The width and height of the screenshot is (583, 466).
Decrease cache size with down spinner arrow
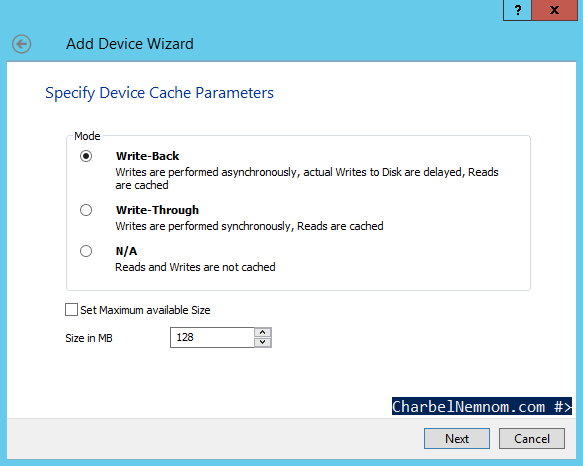tap(263, 342)
